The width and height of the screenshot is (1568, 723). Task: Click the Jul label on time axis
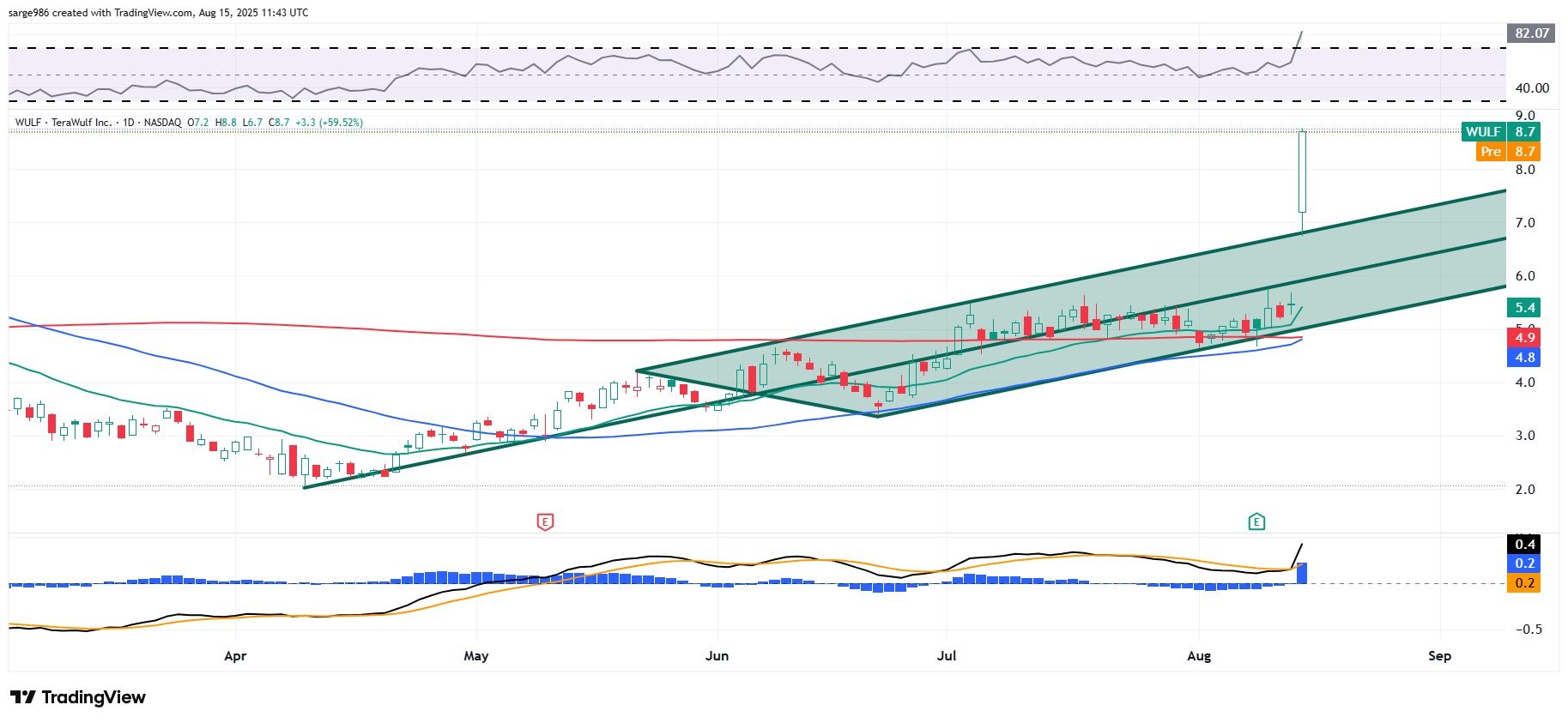coord(947,656)
